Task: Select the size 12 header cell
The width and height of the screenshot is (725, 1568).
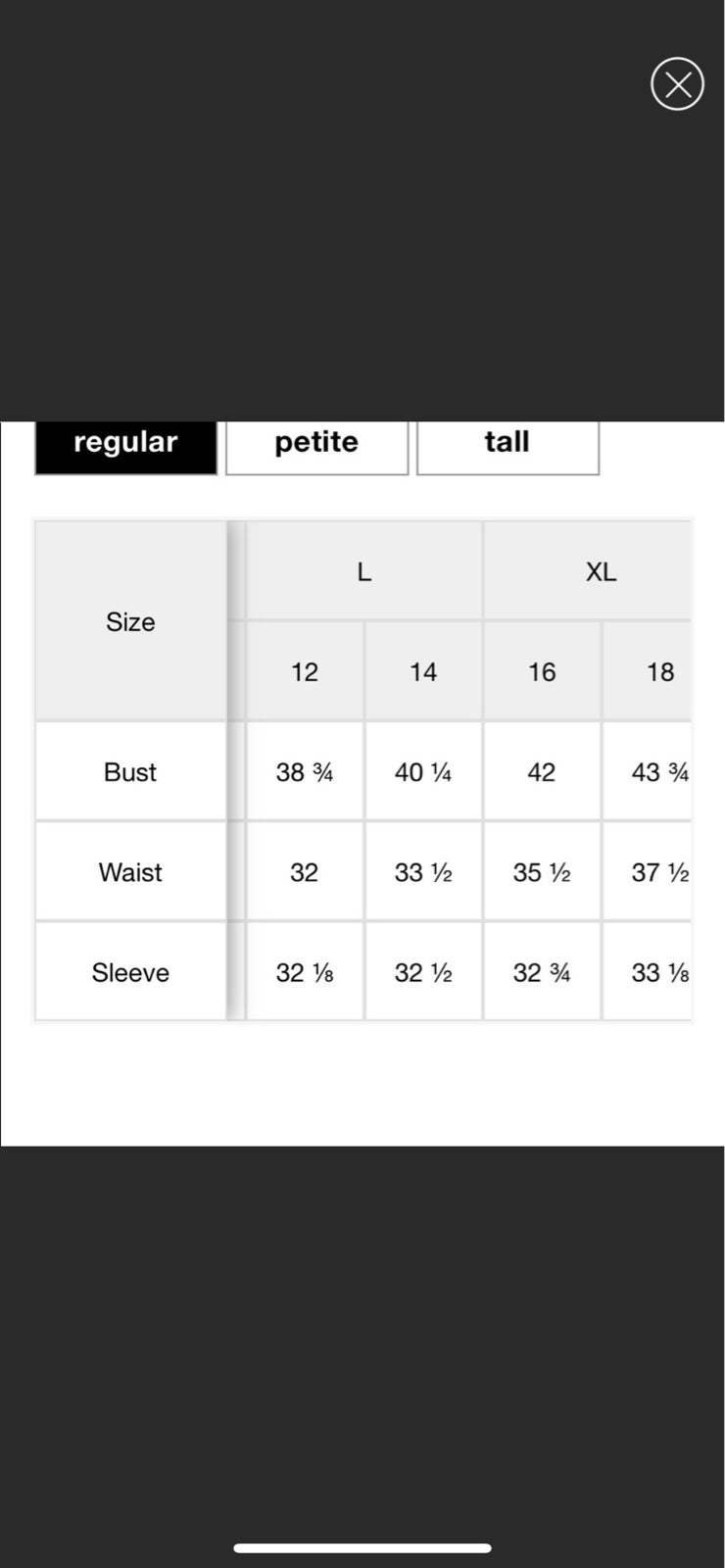Action: pyautogui.click(x=305, y=671)
